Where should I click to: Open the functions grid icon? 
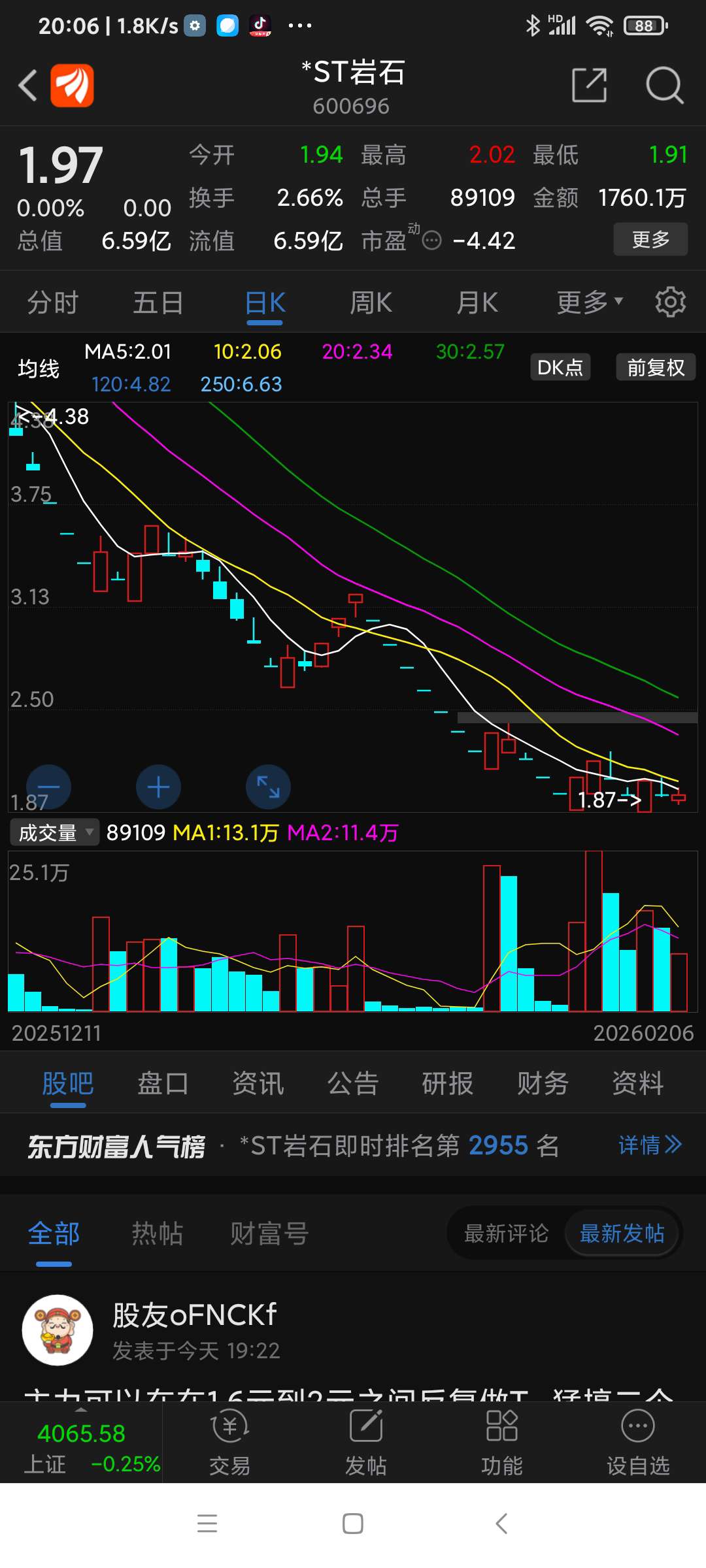pos(502,1426)
